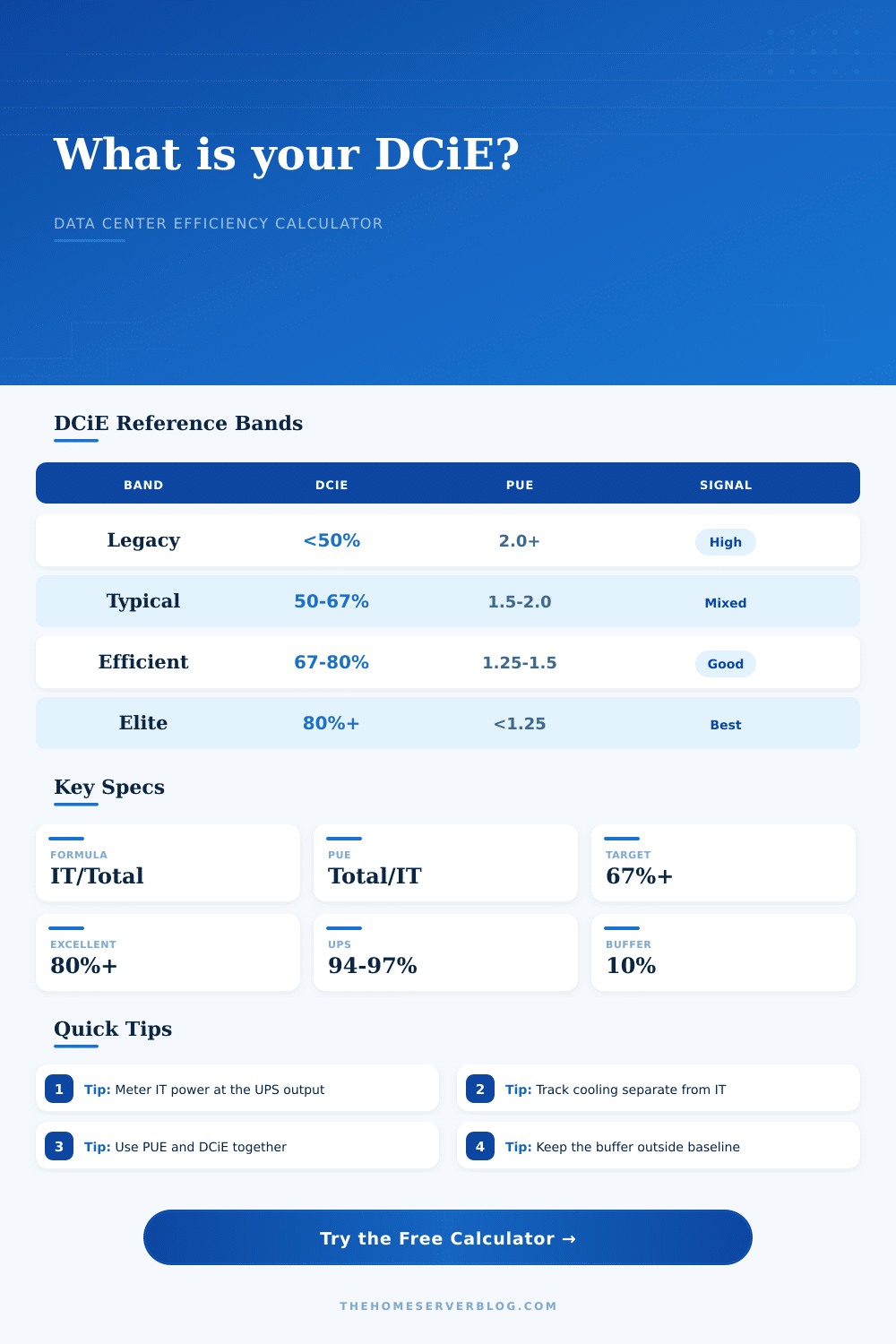Click the Try the Free Calculator button
896x1344 pixels.
point(448,1237)
